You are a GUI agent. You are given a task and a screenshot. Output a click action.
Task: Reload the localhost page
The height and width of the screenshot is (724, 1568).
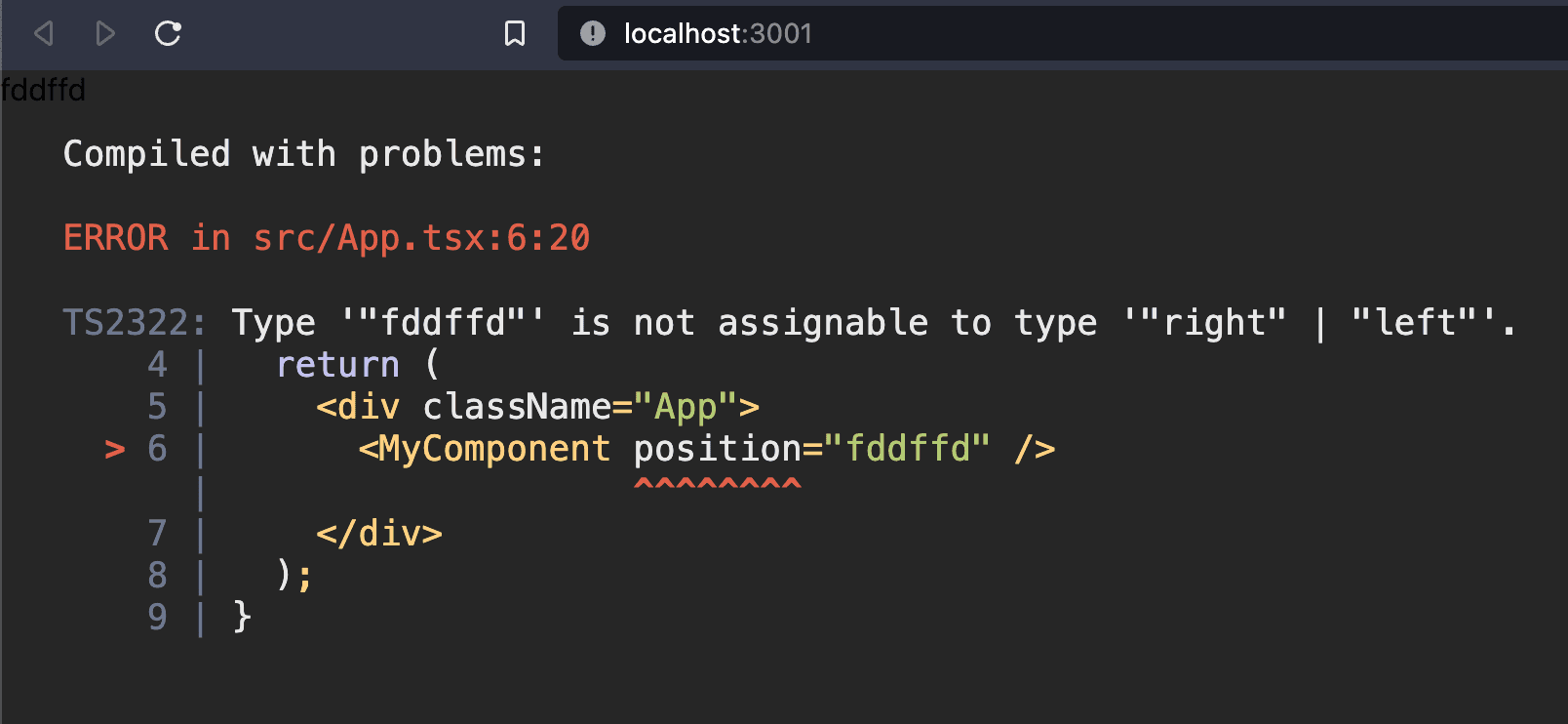168,34
